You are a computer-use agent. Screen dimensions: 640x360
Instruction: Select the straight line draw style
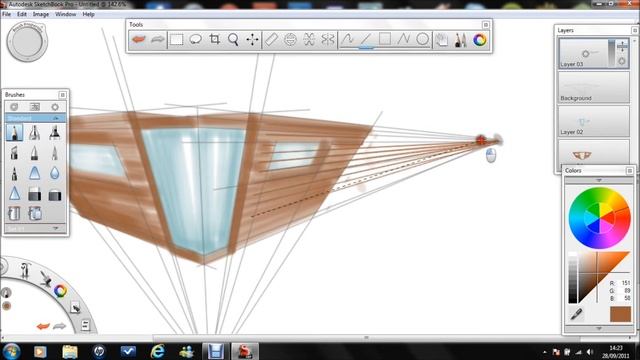[366, 39]
